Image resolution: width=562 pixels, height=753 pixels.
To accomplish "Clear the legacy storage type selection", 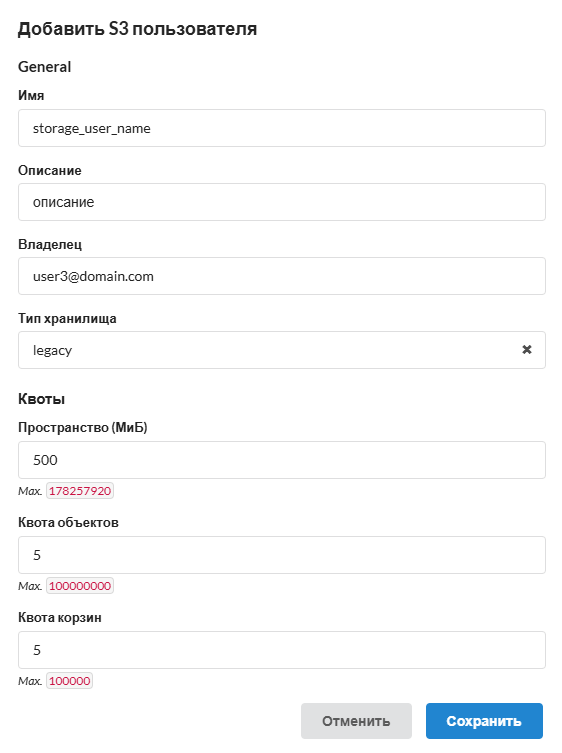I will pos(526,350).
